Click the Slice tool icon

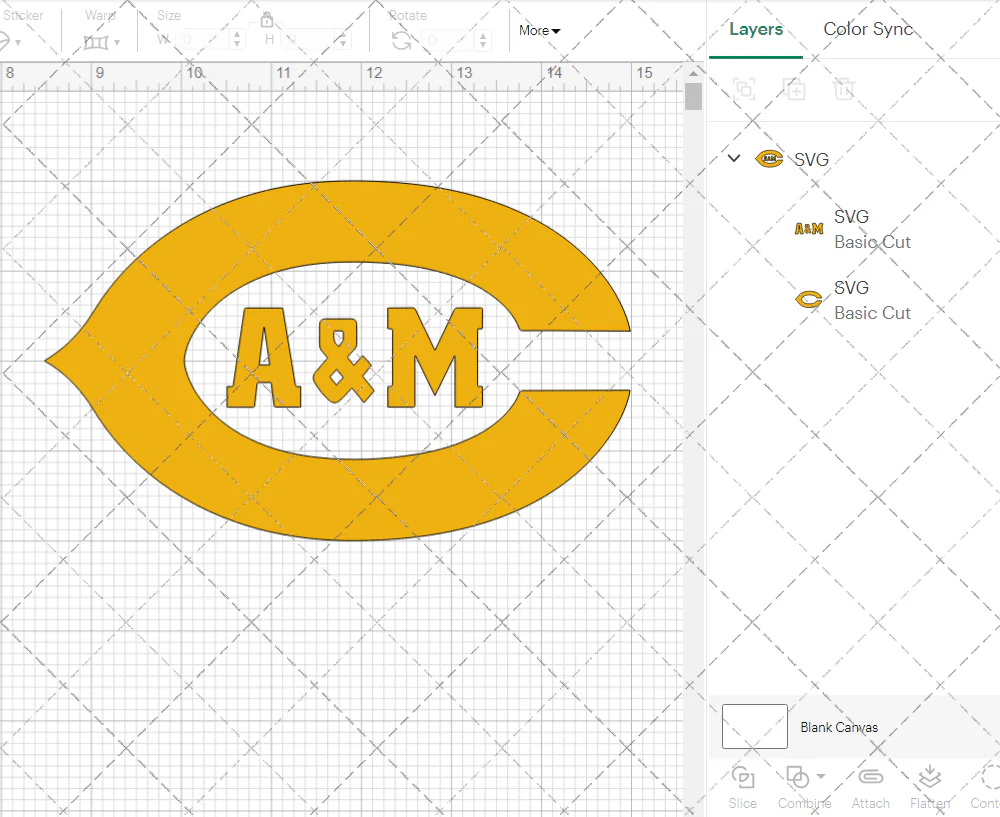(x=742, y=778)
